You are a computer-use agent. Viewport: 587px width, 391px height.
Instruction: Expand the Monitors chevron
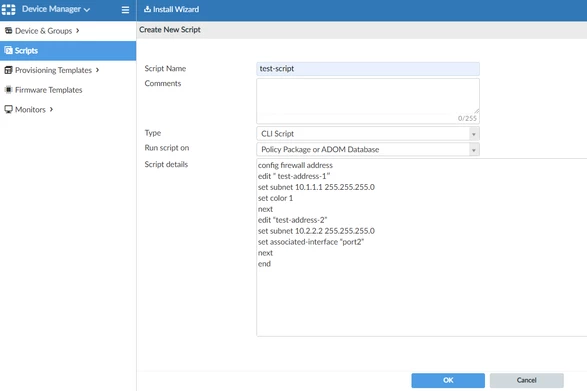[51, 109]
